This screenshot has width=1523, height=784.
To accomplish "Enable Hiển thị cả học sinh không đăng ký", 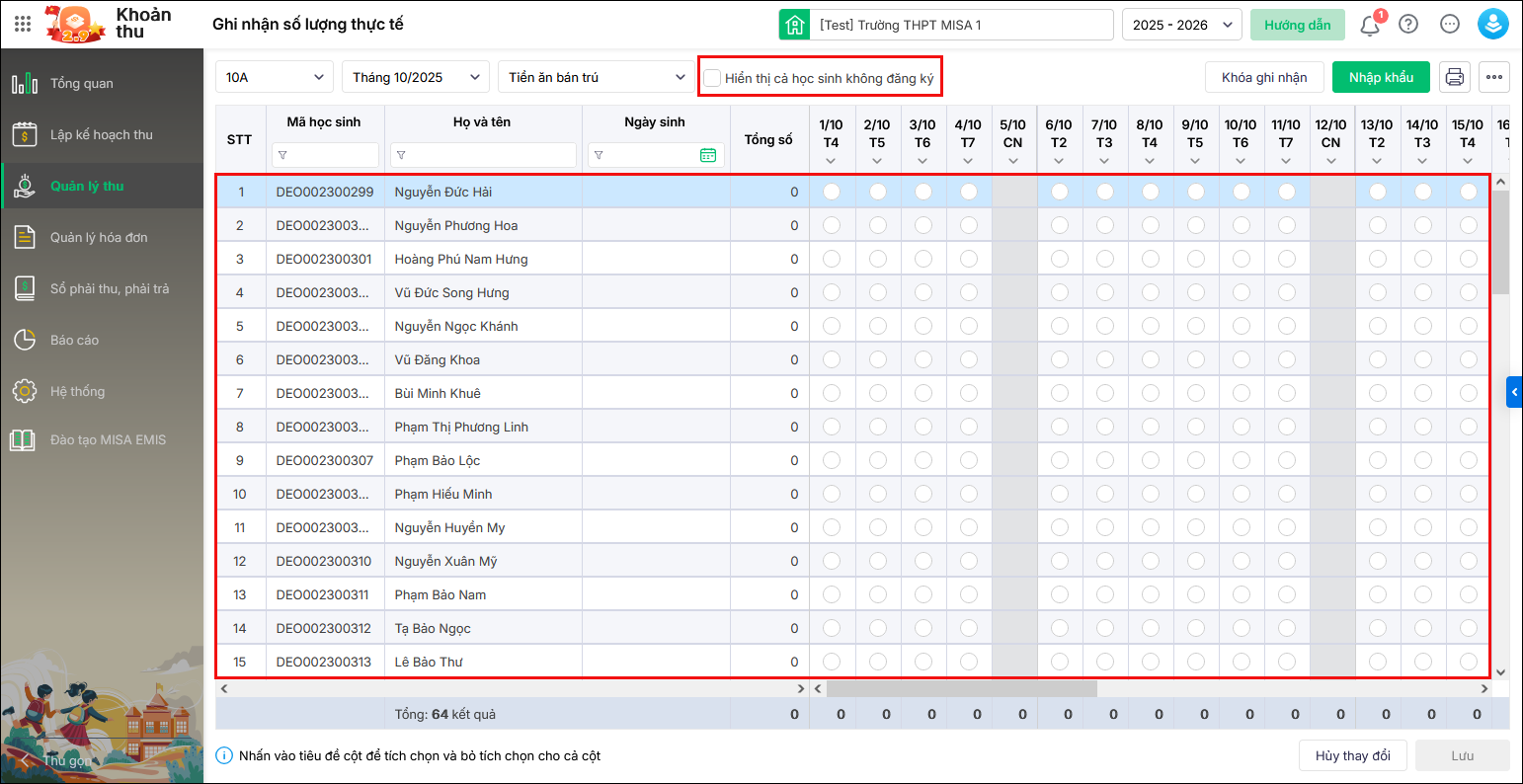I will click(712, 77).
